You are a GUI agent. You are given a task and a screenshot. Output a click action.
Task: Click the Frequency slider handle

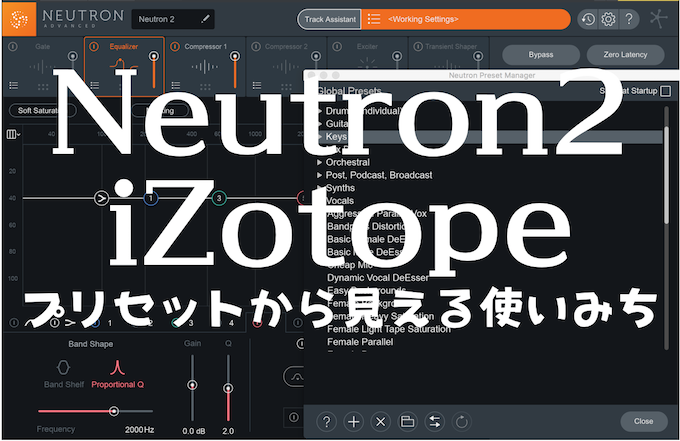point(114,411)
